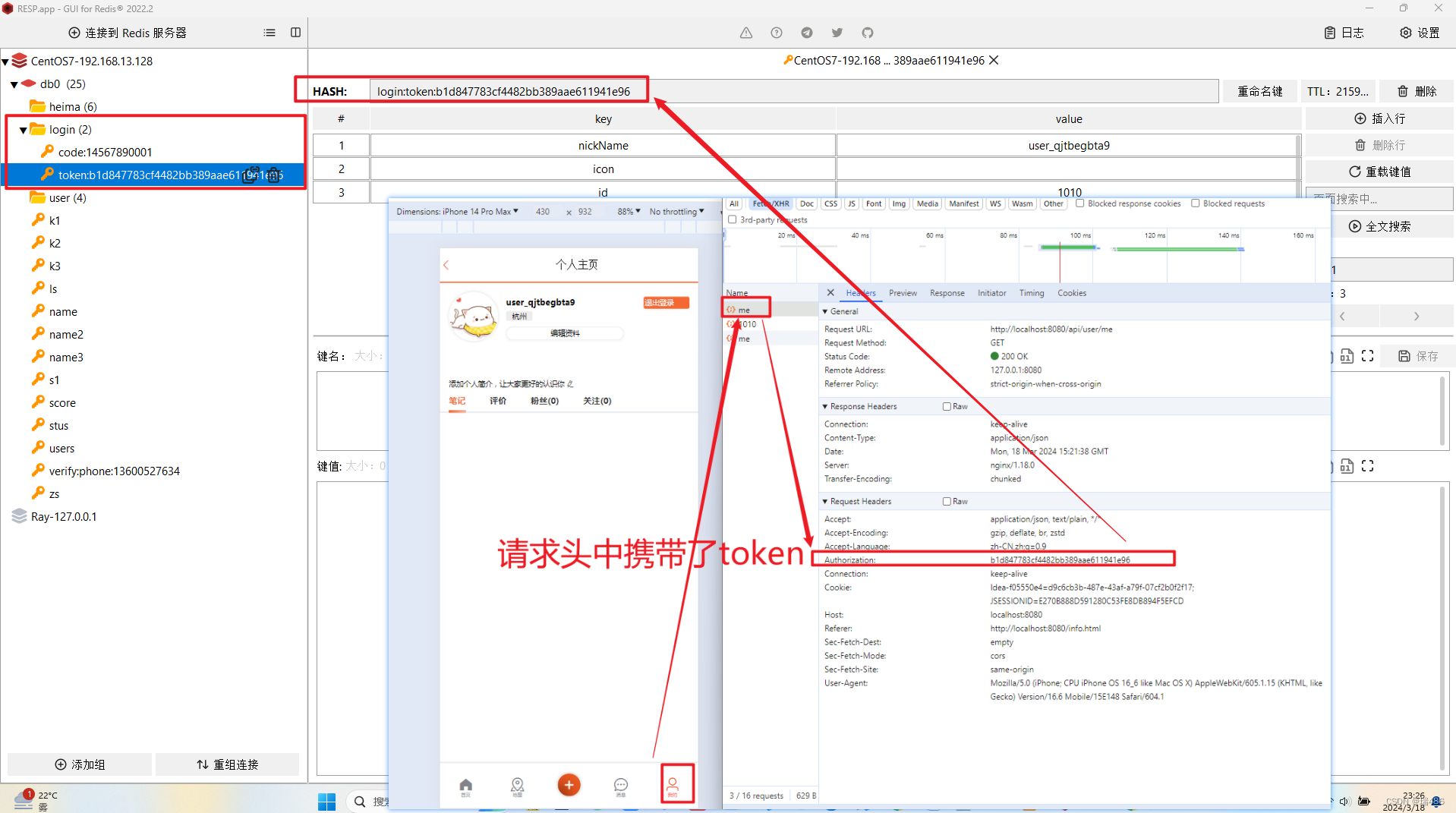The height and width of the screenshot is (813, 1456).
Task: Toggle Raw checkbox under Response Headers
Action: coord(947,407)
